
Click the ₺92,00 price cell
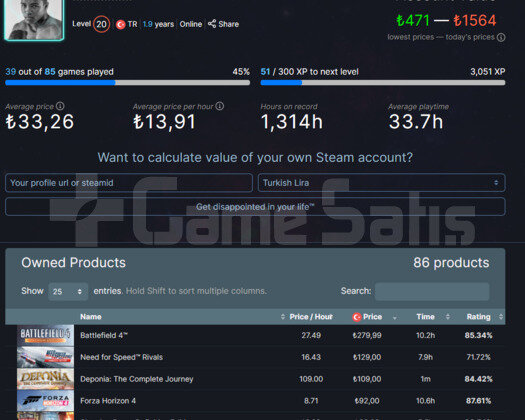(x=367, y=401)
